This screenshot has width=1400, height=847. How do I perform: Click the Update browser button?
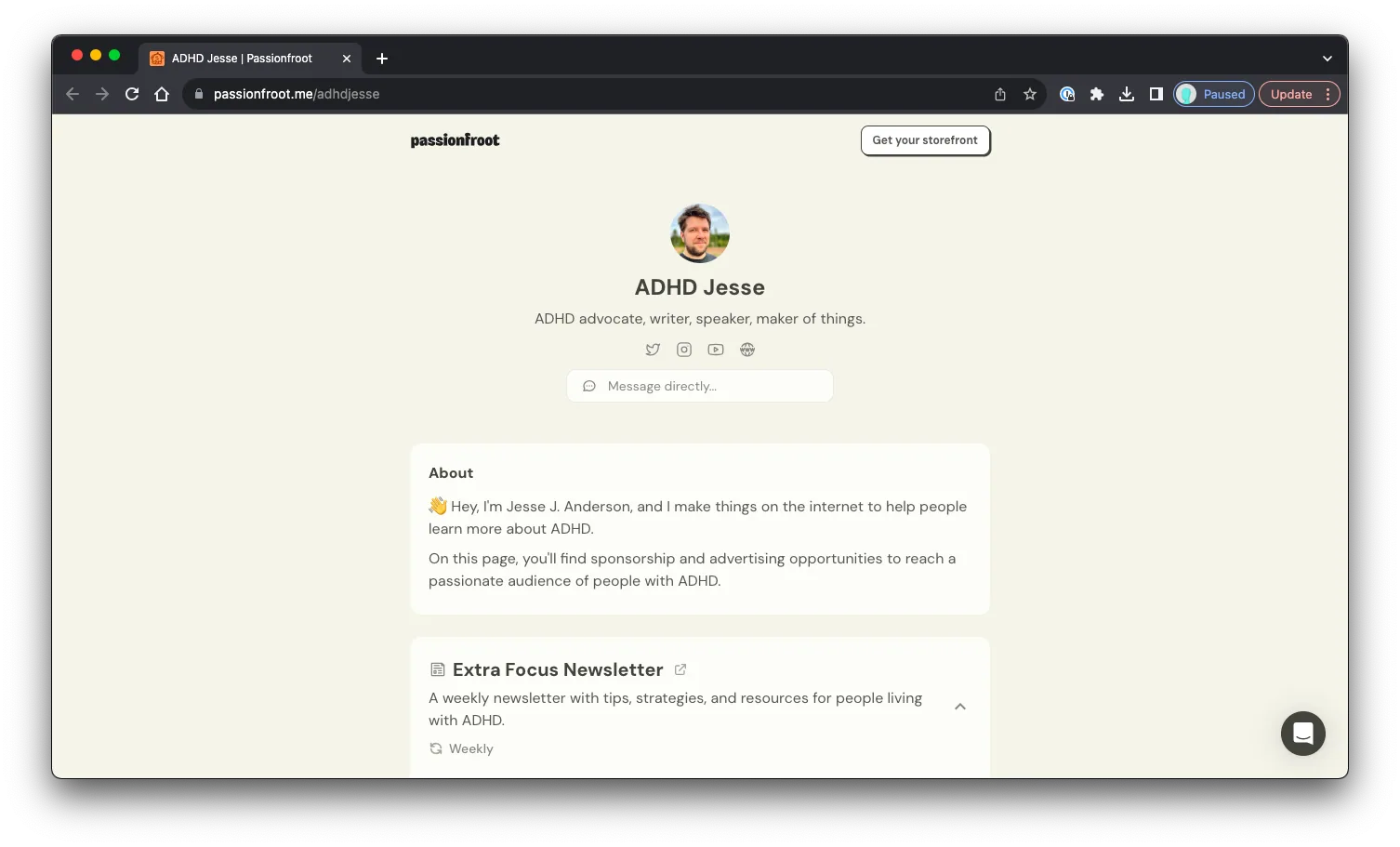click(x=1300, y=94)
